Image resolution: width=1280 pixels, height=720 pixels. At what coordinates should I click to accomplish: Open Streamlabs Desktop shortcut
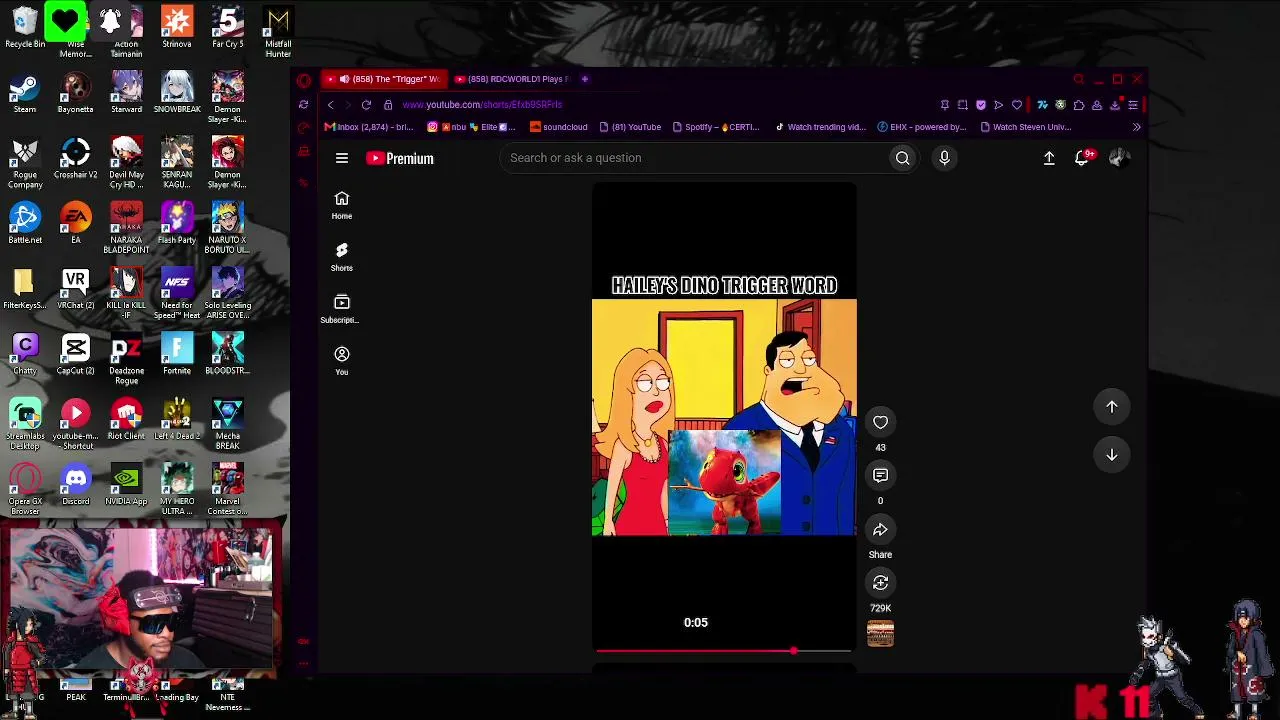(25, 424)
